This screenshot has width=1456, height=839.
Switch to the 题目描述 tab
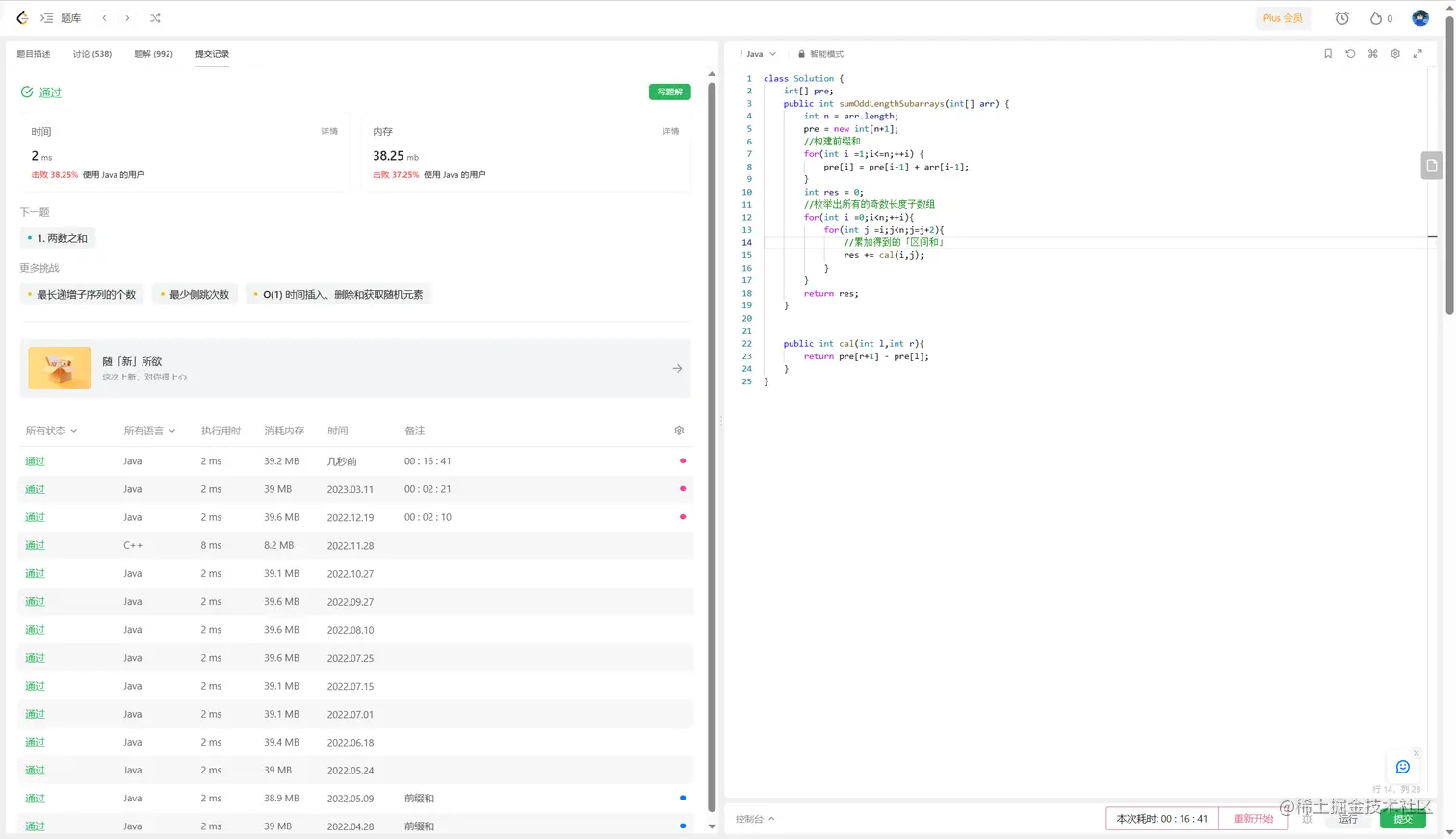[34, 54]
